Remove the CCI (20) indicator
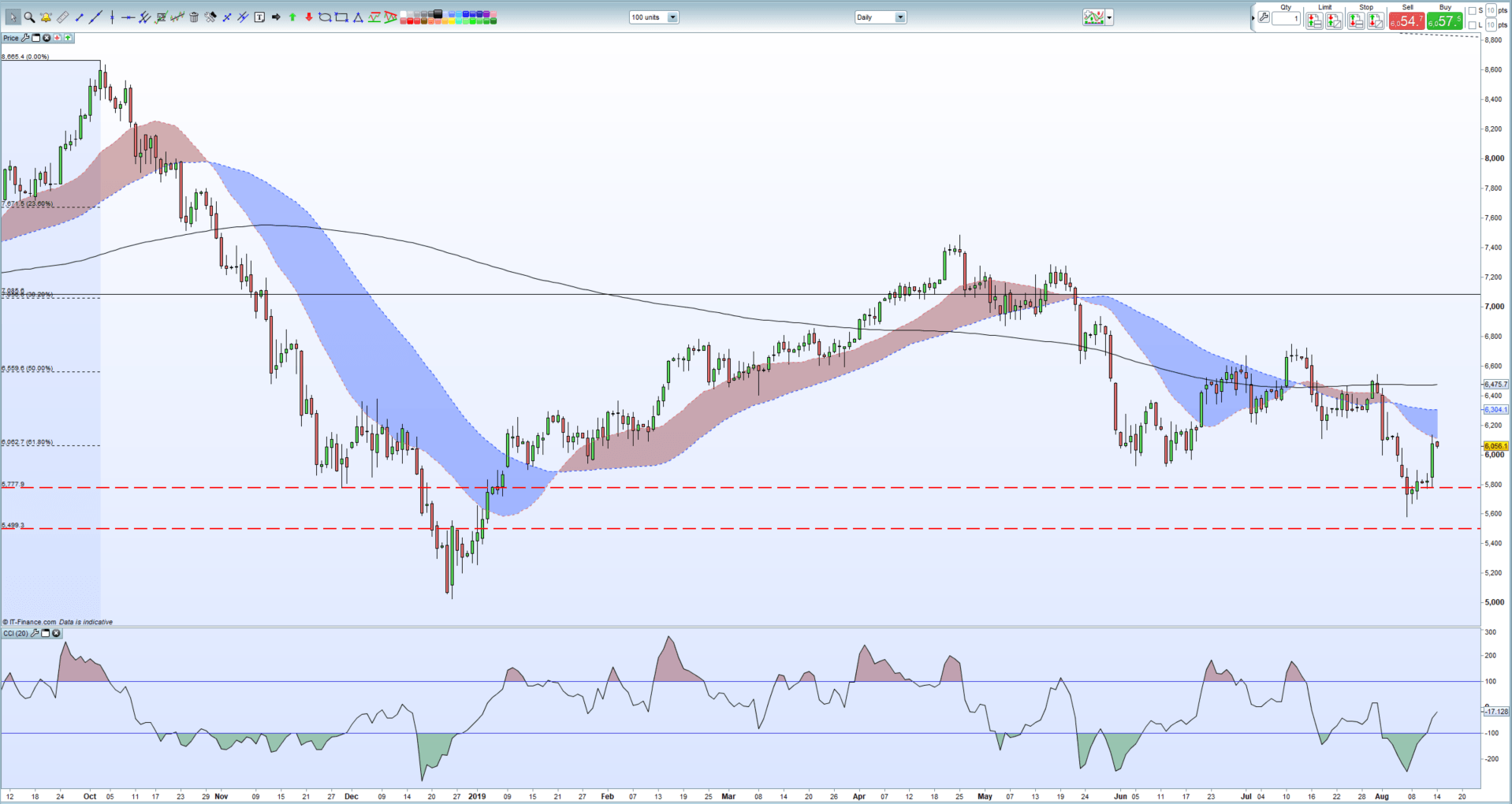 coord(56,633)
